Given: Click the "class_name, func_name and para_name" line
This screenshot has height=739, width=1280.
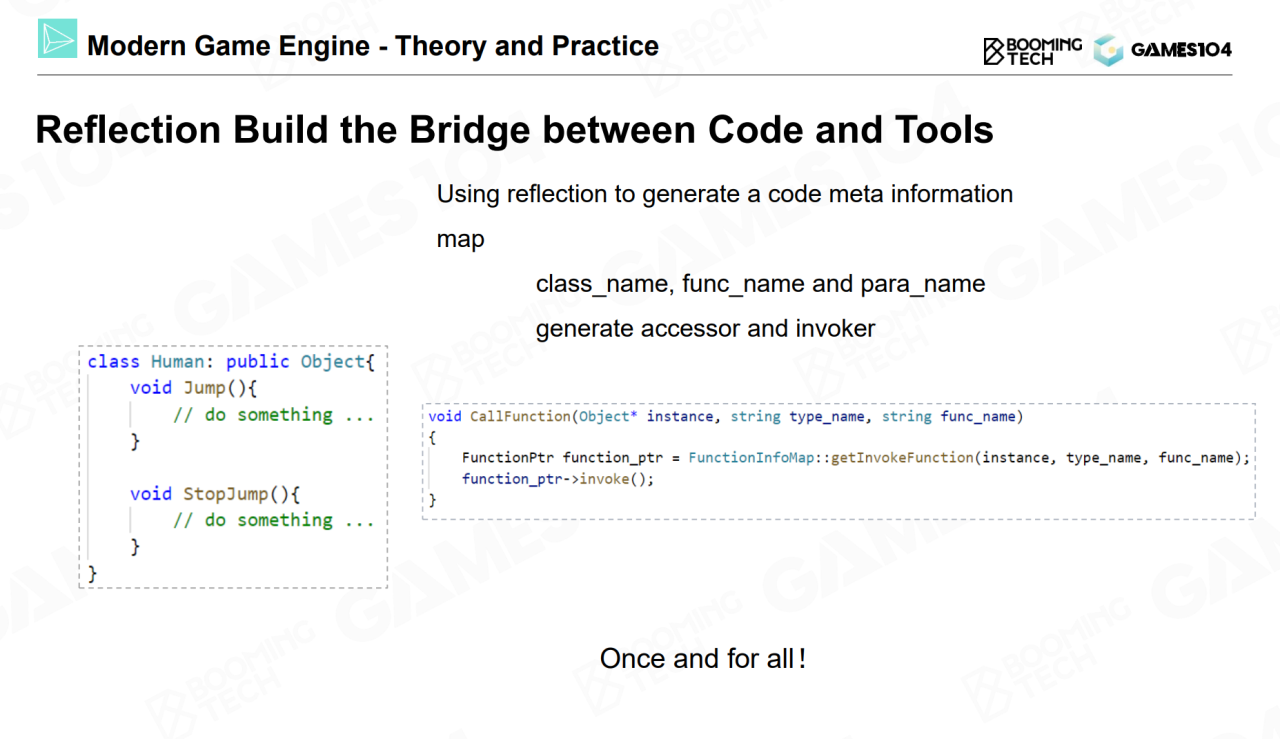Looking at the screenshot, I should coord(760,284).
